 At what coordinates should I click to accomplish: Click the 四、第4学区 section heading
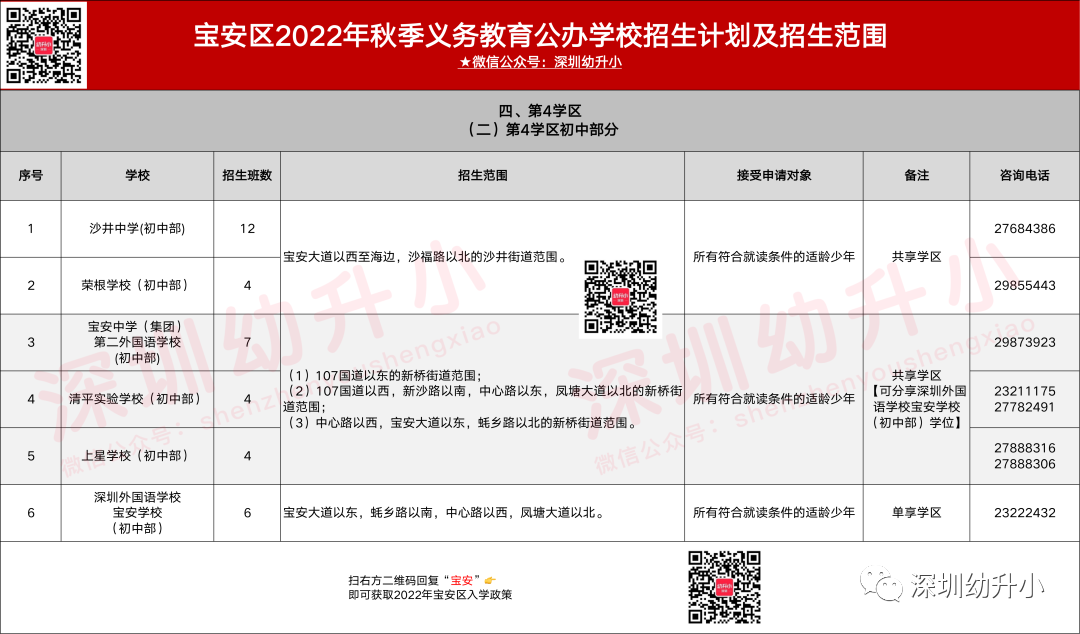[540, 111]
